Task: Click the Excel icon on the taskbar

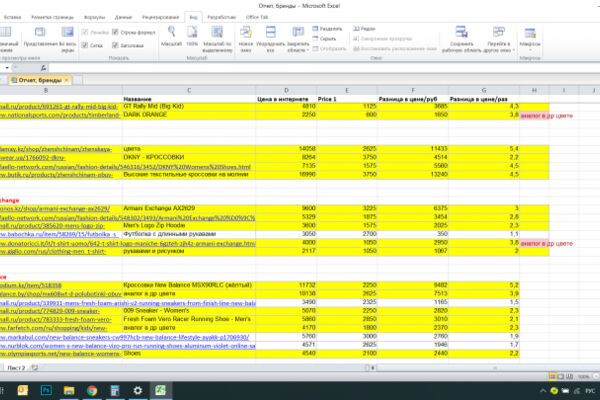Action: [x=160, y=390]
